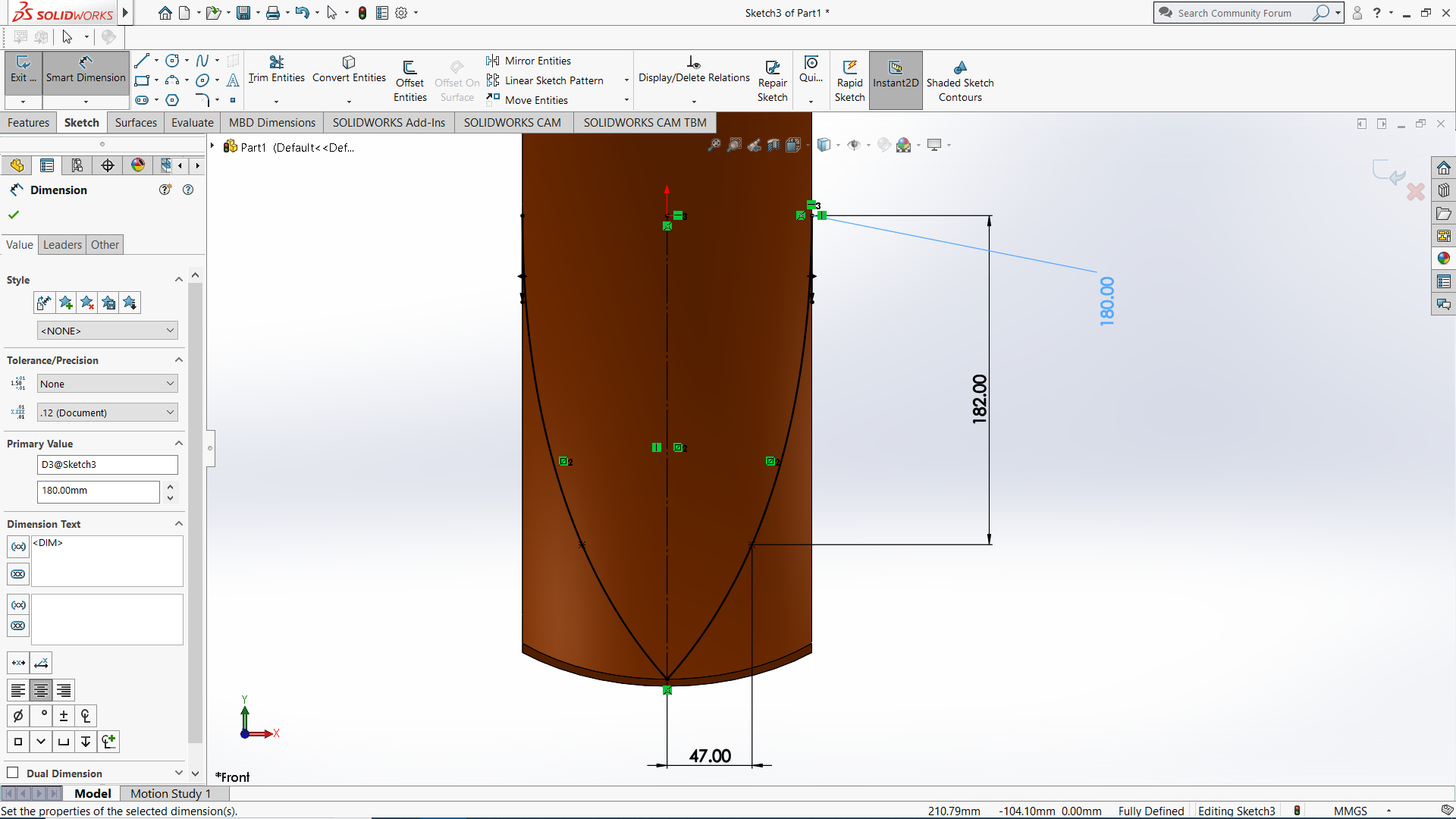
Task: Collapse the Tolerance/Precision section
Action: click(179, 359)
